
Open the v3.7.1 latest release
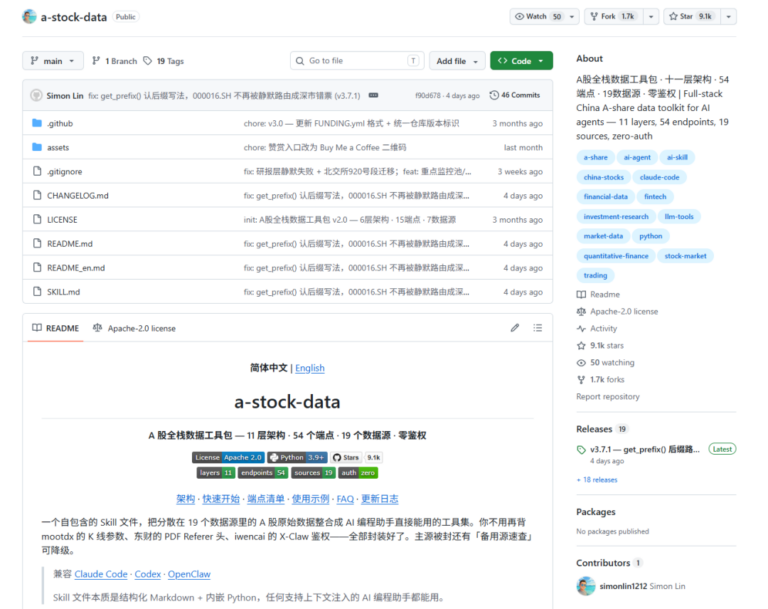tap(645, 449)
